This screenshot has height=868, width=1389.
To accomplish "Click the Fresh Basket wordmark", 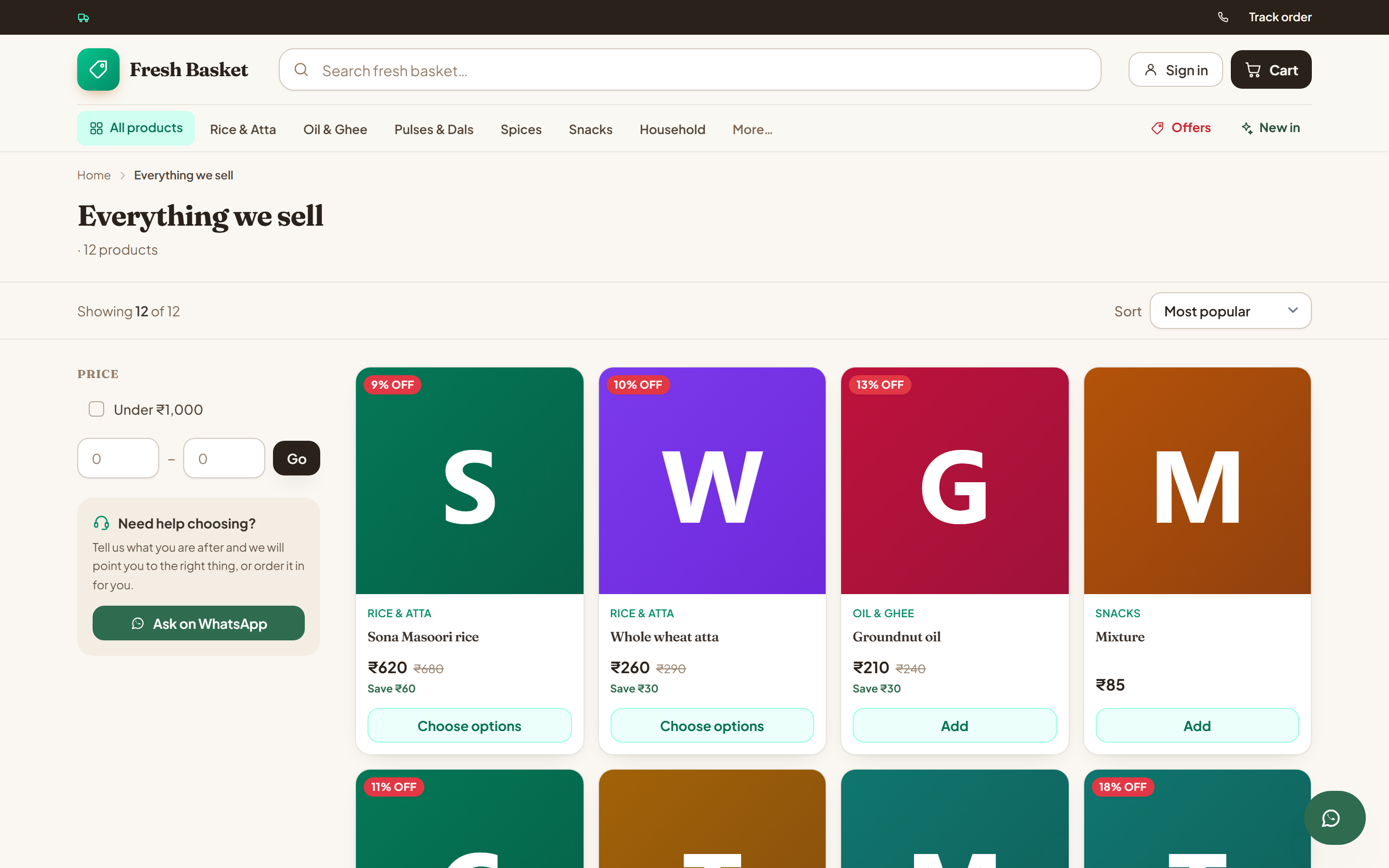I will point(189,69).
